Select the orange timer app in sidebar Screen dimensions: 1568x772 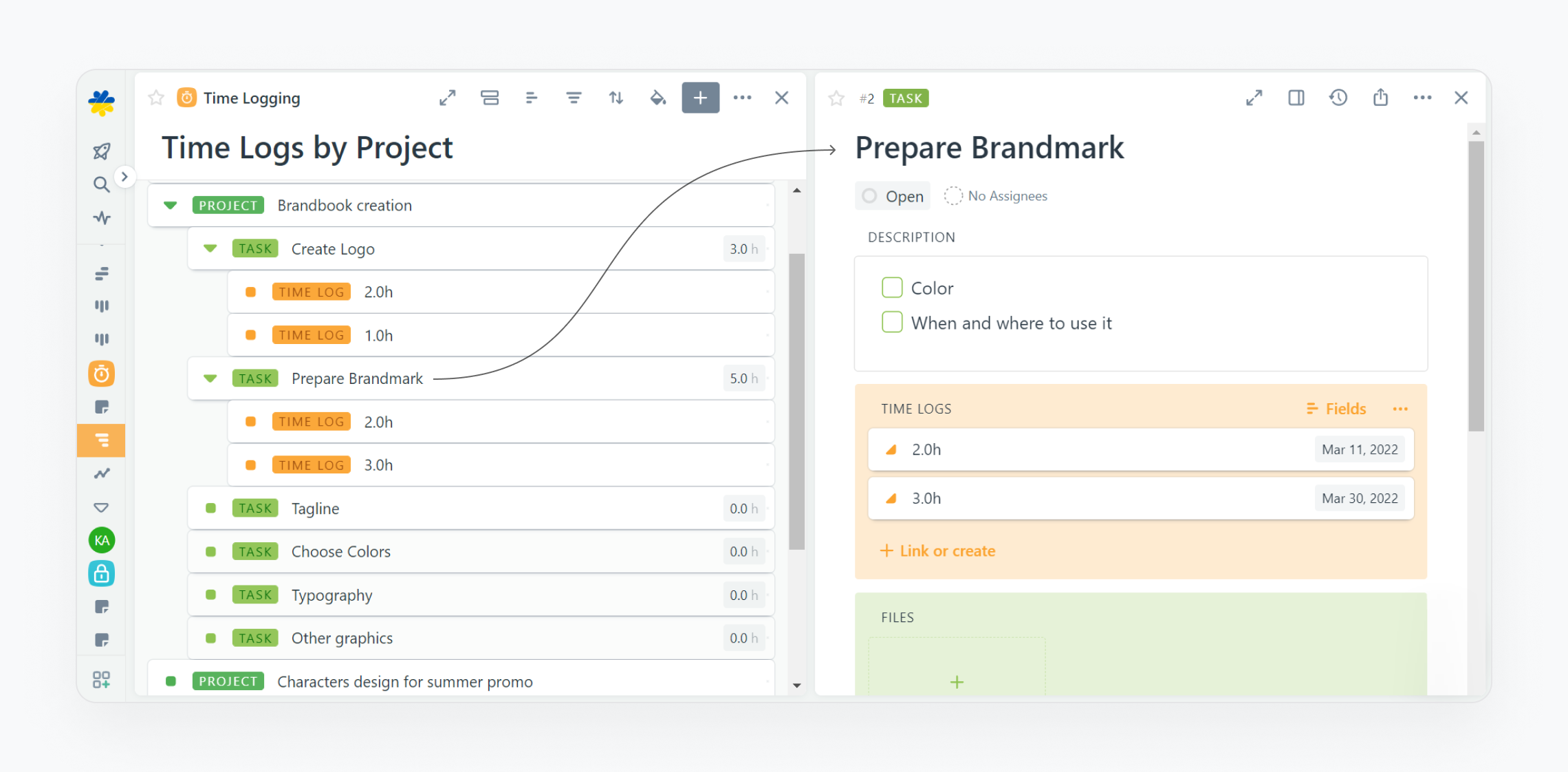tap(101, 374)
